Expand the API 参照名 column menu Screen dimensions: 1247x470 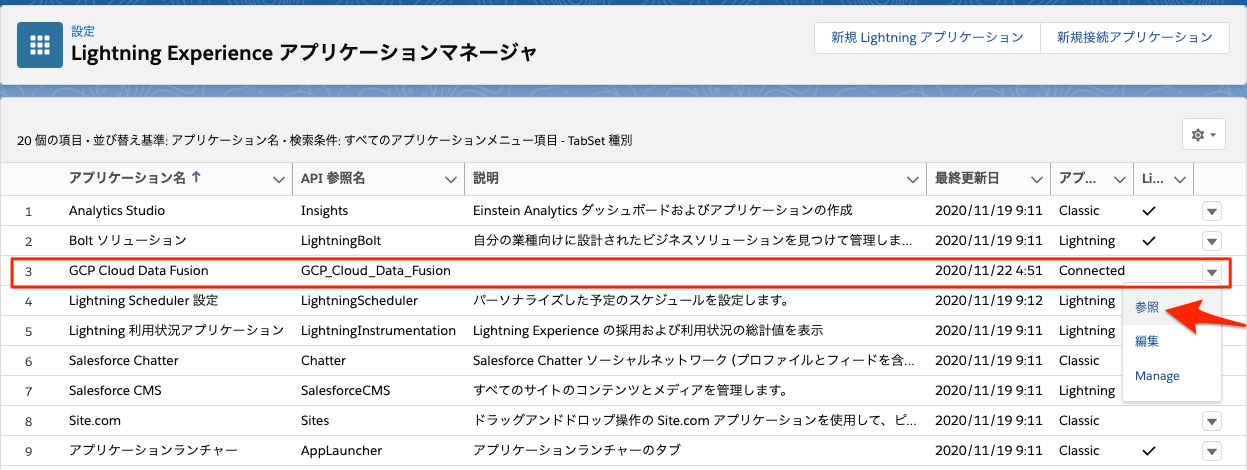click(451, 179)
